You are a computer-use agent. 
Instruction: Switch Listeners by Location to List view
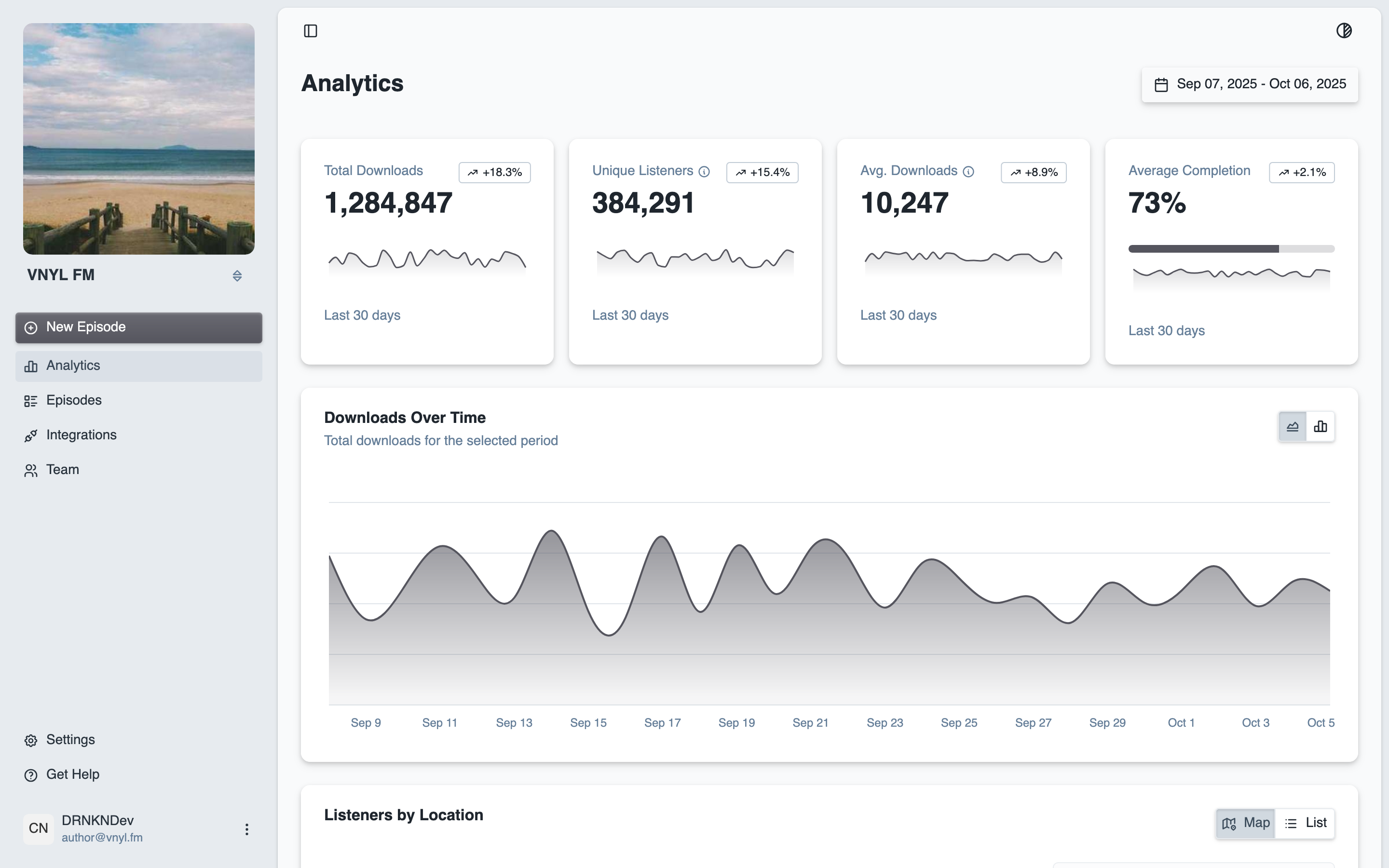tap(1306, 823)
